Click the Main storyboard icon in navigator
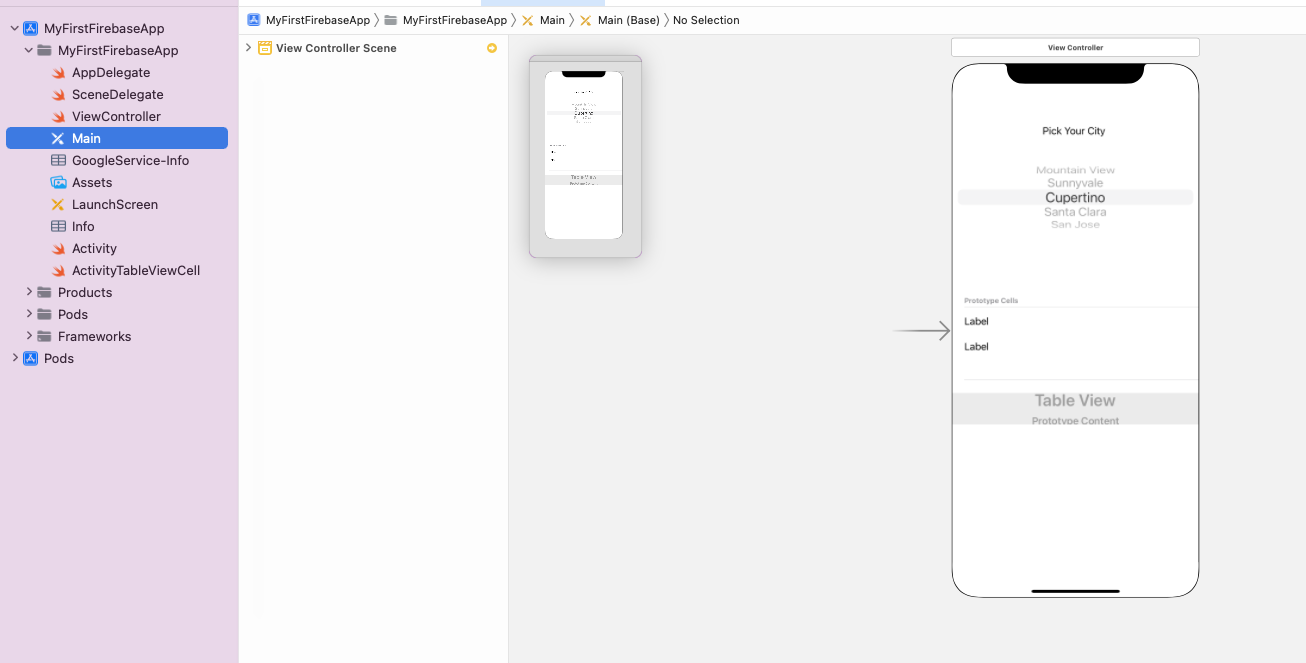The image size is (1306, 663). click(58, 139)
